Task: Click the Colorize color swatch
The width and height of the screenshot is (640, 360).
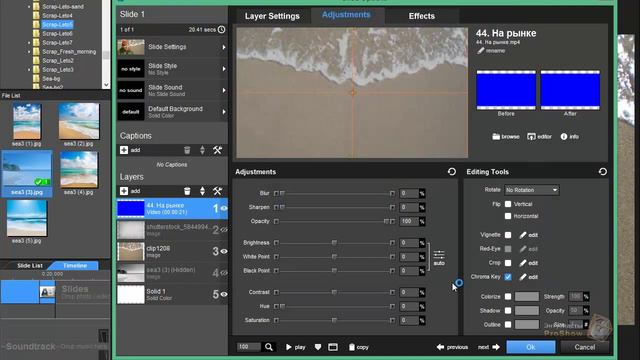Action: (x=527, y=297)
